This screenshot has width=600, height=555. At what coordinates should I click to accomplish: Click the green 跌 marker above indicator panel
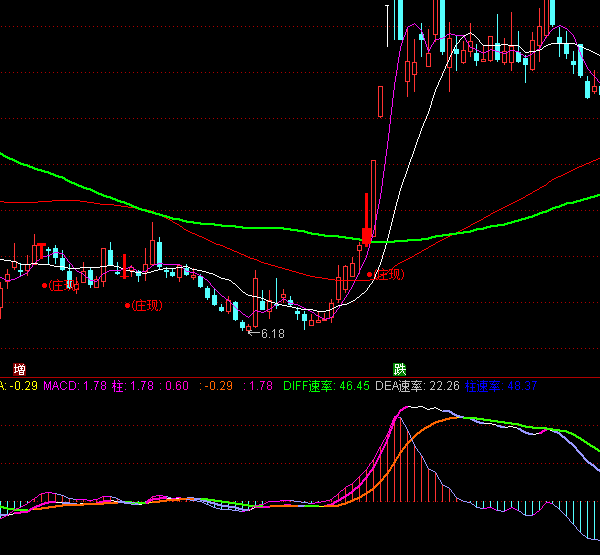(x=399, y=369)
